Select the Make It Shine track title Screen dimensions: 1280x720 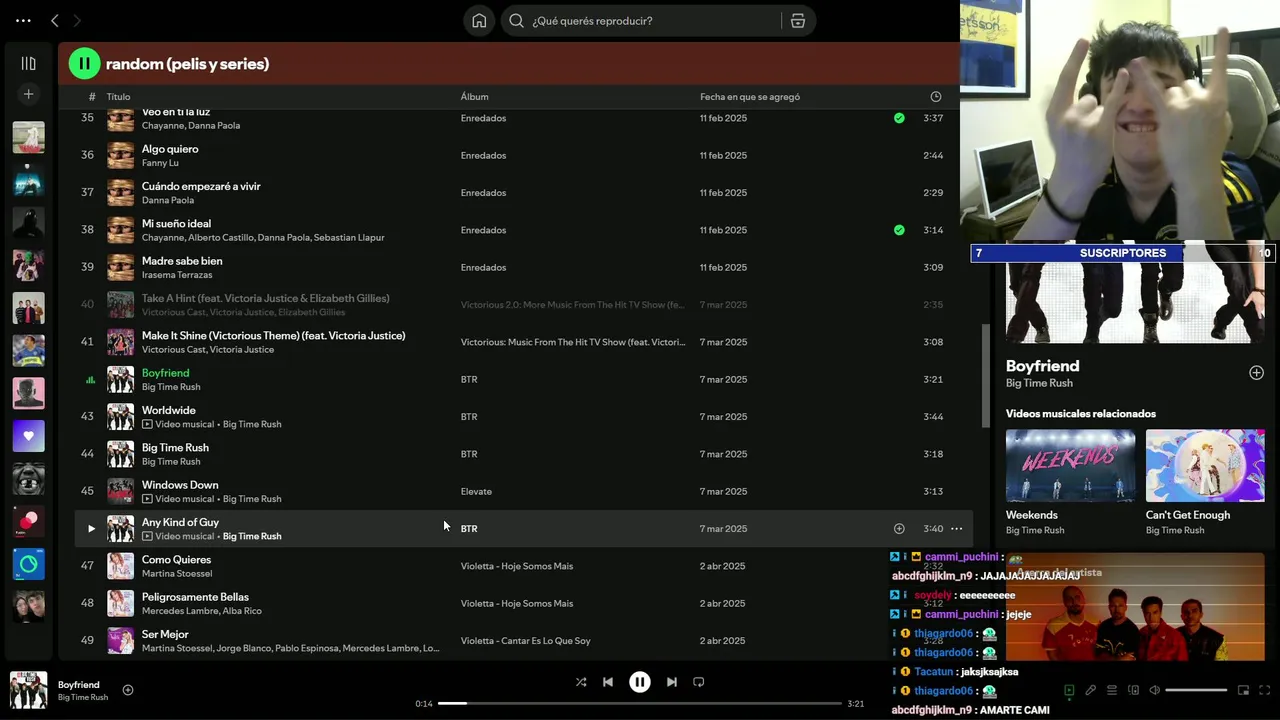pos(273,336)
